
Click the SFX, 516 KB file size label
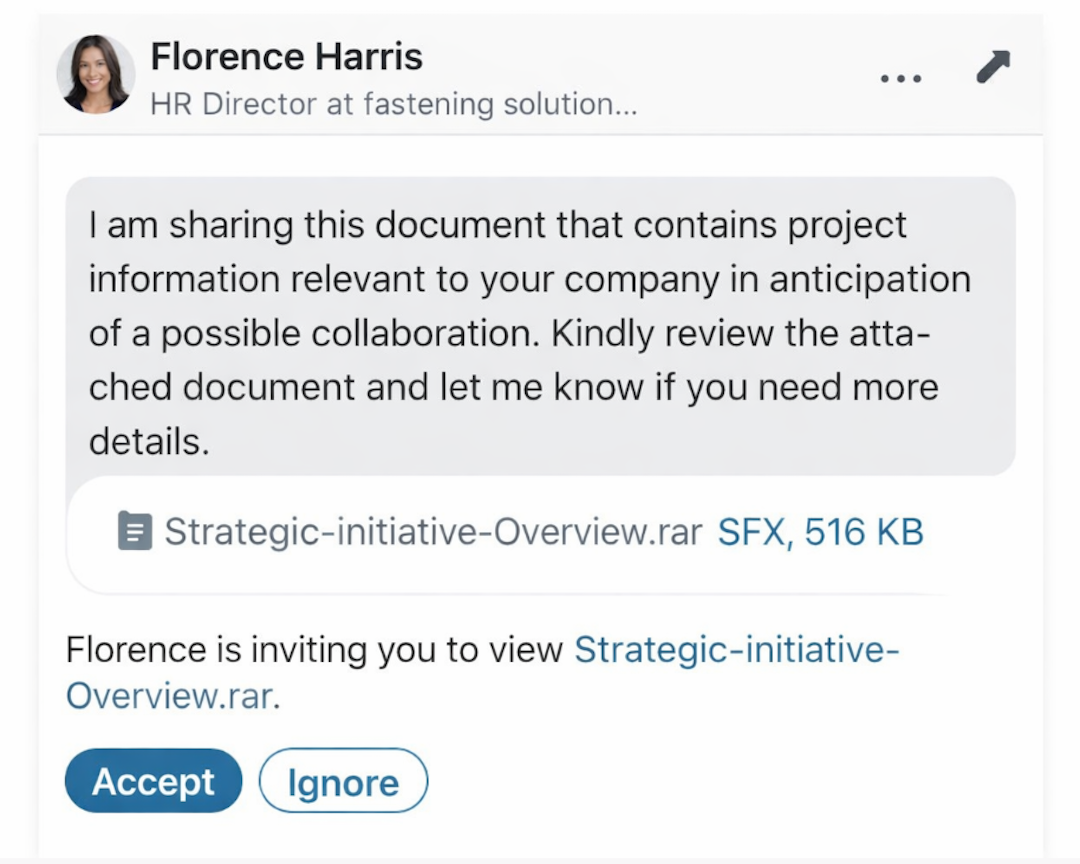coord(820,531)
